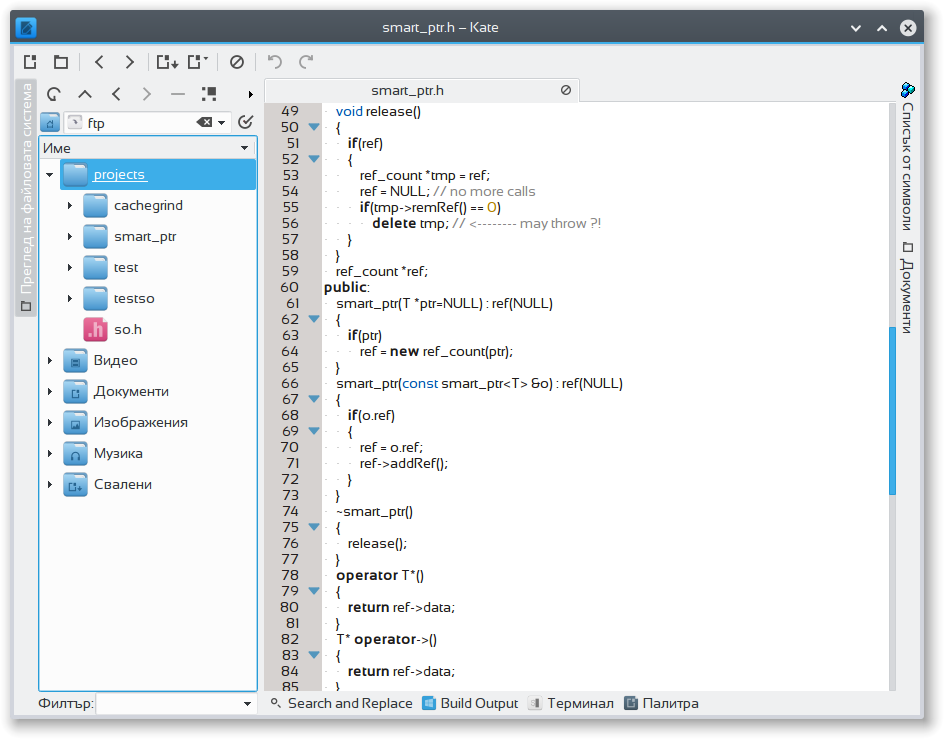Click the Kate application icon in the title bar
Screen dimensions: 944x739
(x=26, y=27)
